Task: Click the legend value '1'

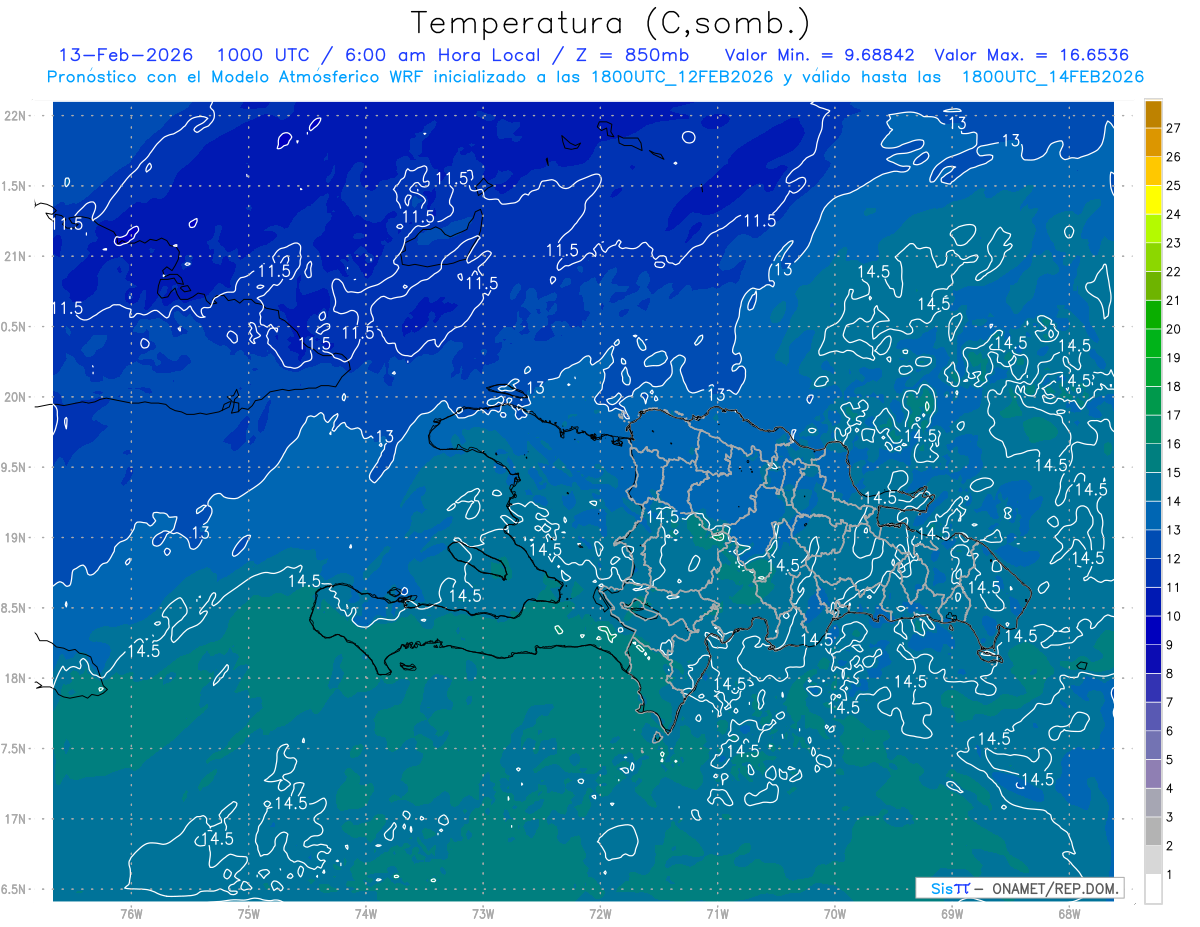Action: [1170, 875]
